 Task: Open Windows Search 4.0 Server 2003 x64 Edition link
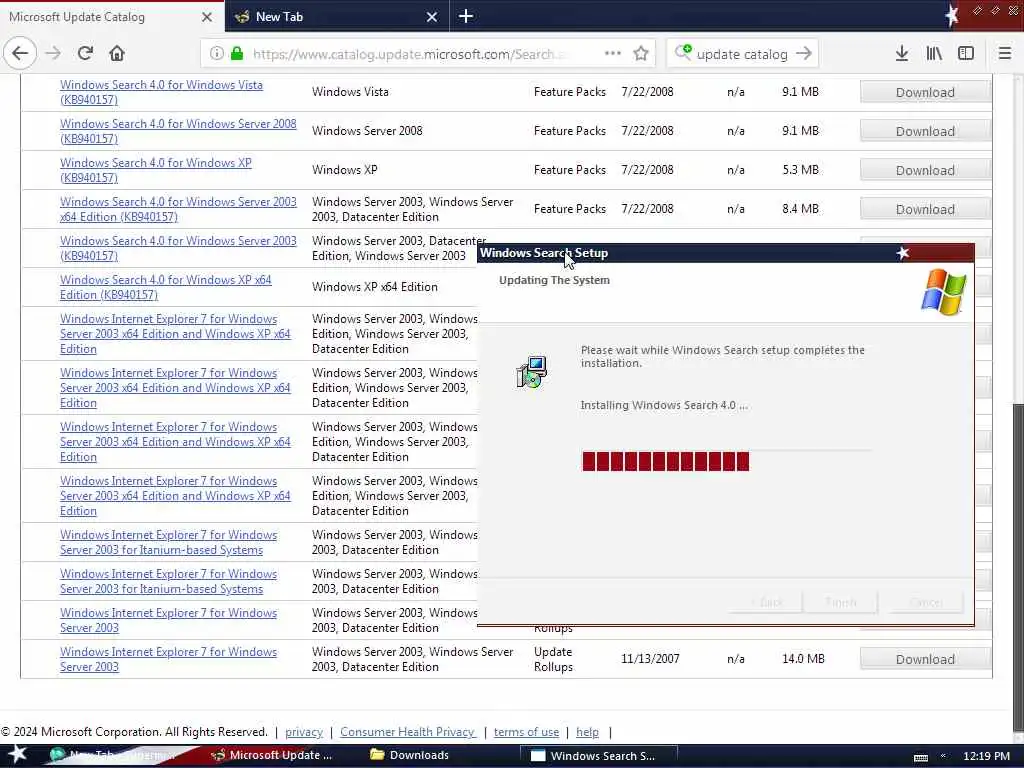(178, 209)
